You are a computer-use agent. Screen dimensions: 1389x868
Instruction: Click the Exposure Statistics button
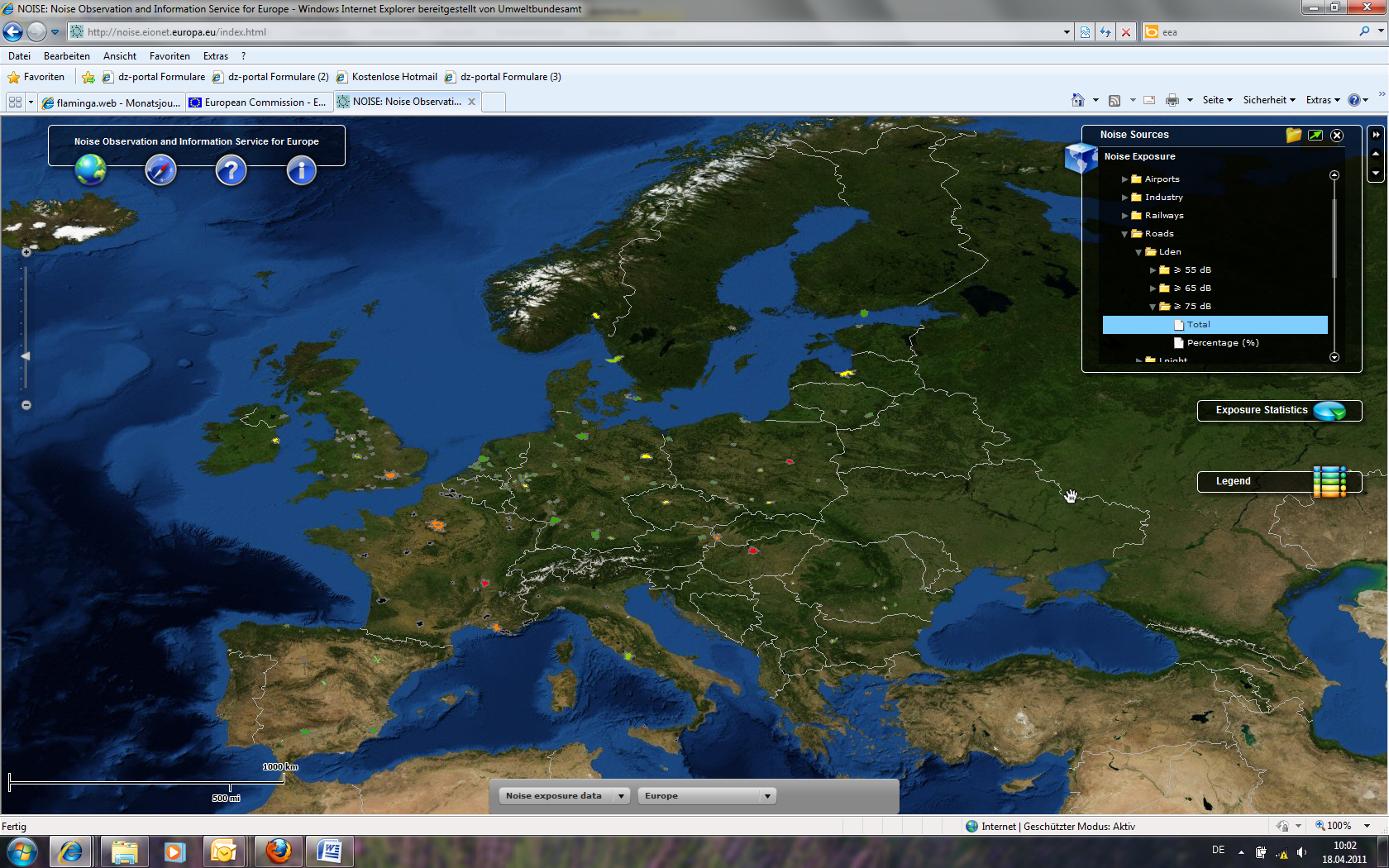click(1279, 411)
